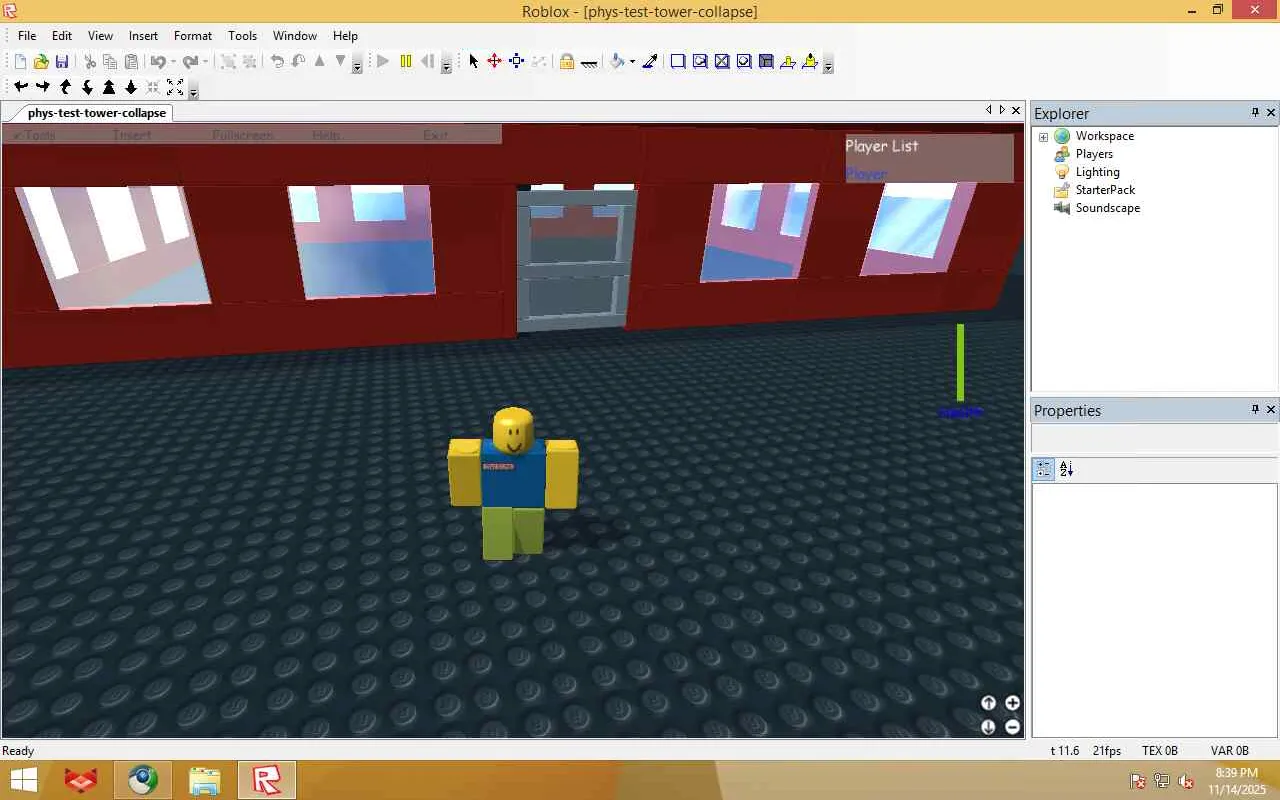The image size is (1280, 800).
Task: Click the in-game camera tilt down arrow
Action: 988,727
